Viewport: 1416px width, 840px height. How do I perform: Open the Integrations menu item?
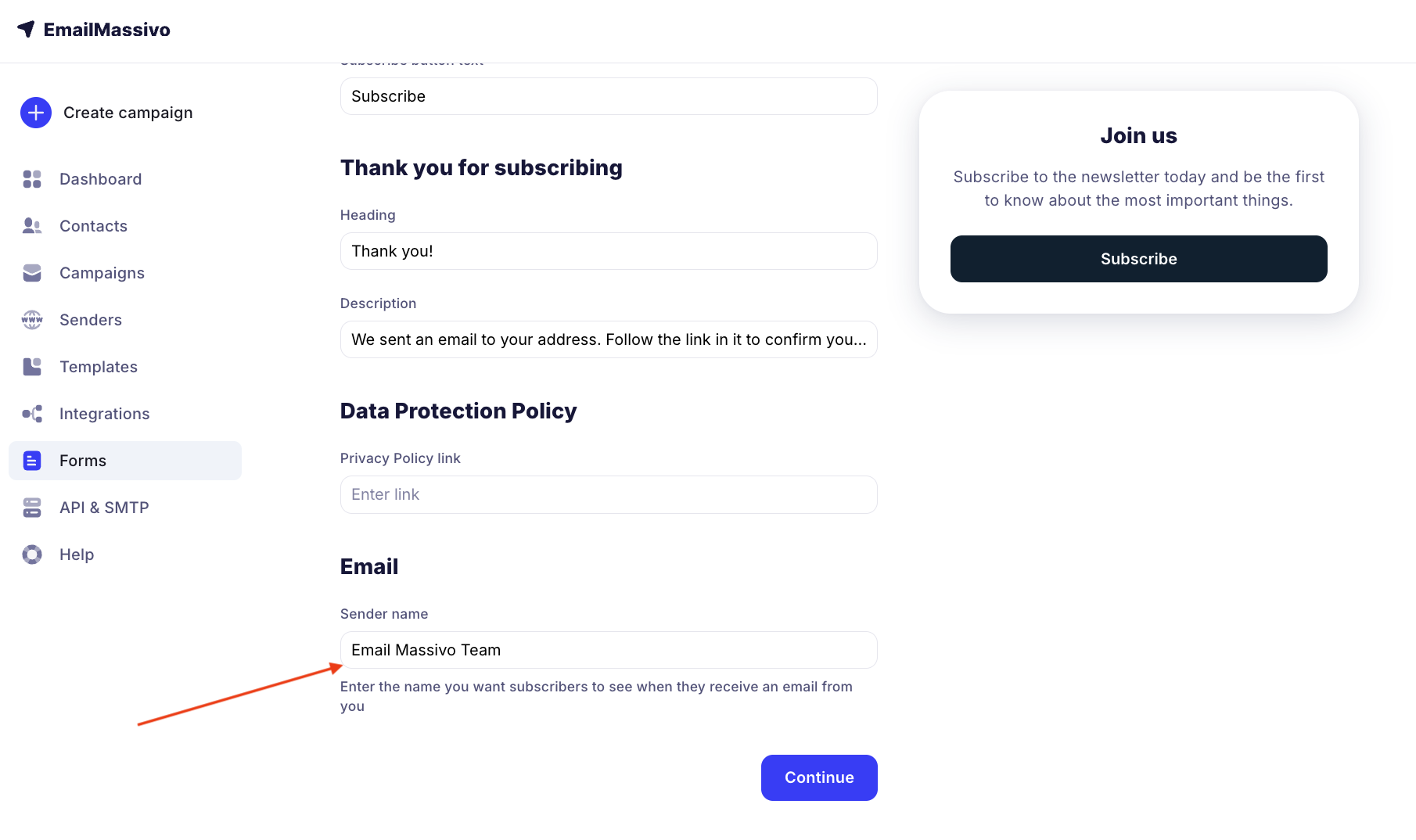click(x=105, y=414)
